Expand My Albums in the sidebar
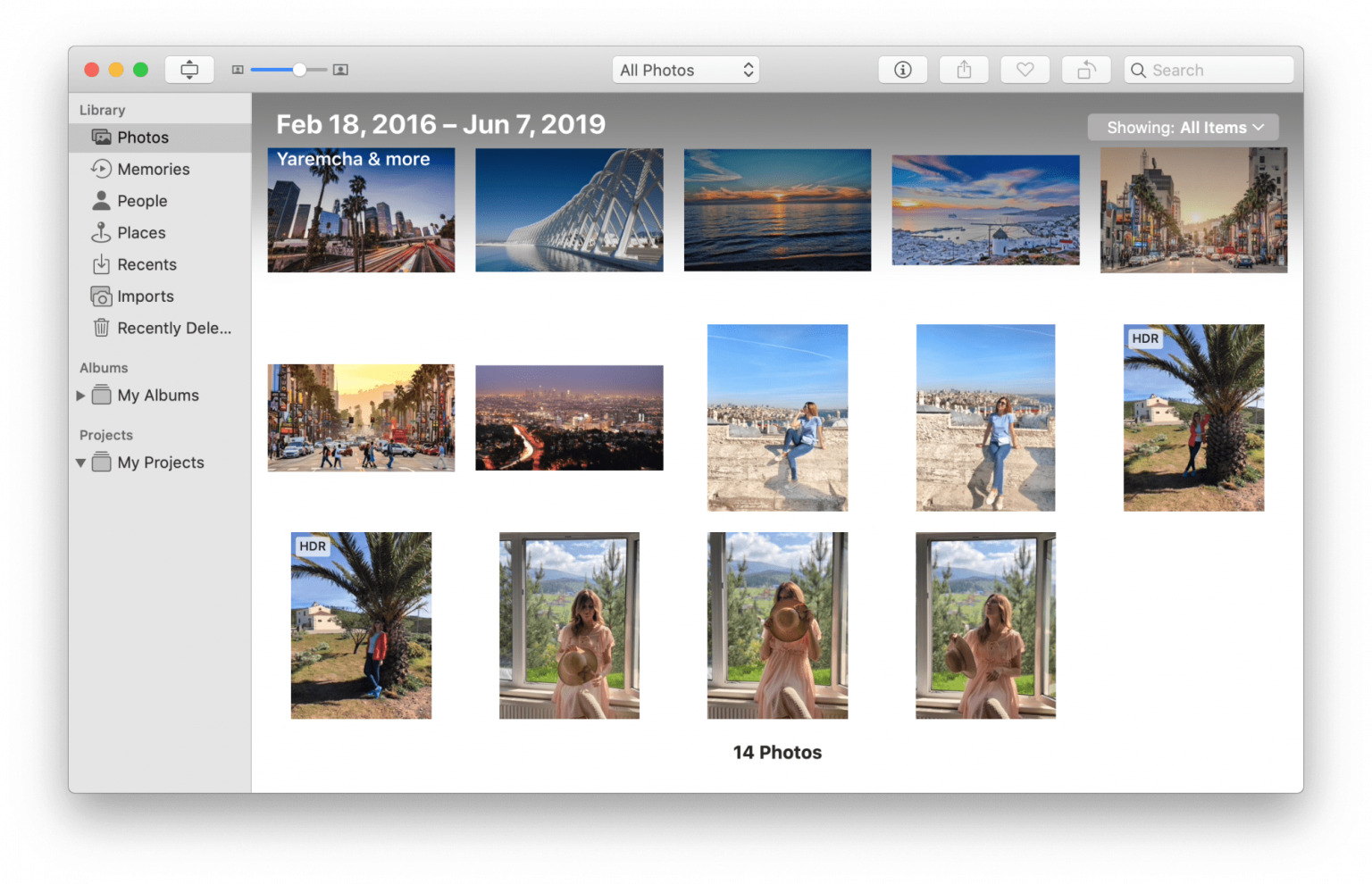 [81, 395]
